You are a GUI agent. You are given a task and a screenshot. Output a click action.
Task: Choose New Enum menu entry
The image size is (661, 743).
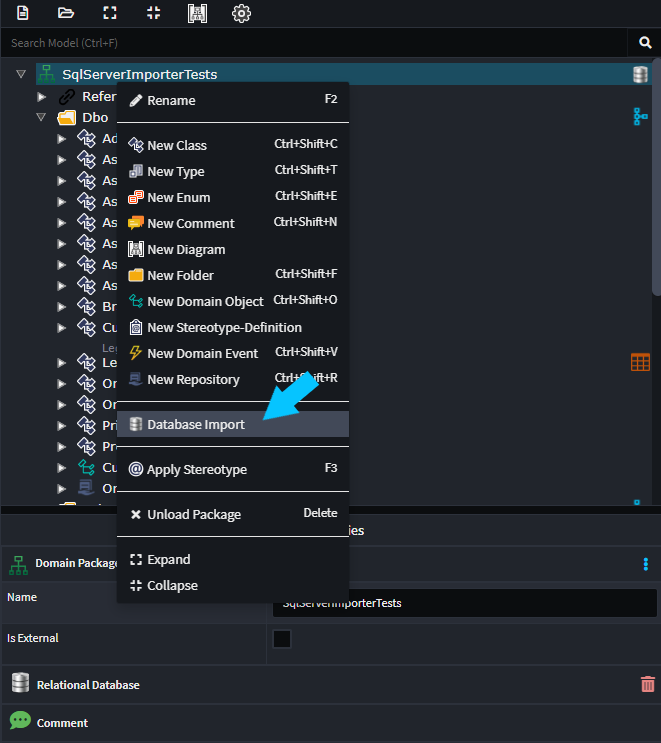(233, 197)
